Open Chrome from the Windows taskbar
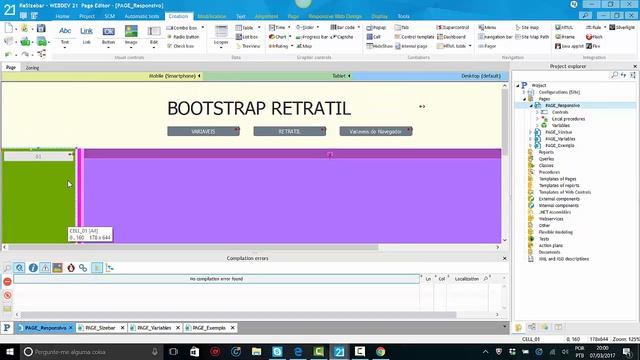The width and height of the screenshot is (640, 360). point(380,351)
